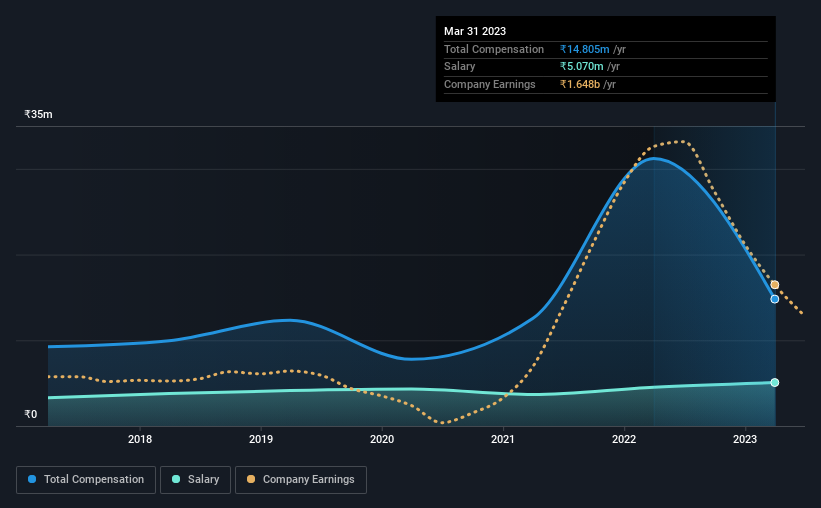Click the 2021 x-axis label
The width and height of the screenshot is (821, 508).
[503, 439]
